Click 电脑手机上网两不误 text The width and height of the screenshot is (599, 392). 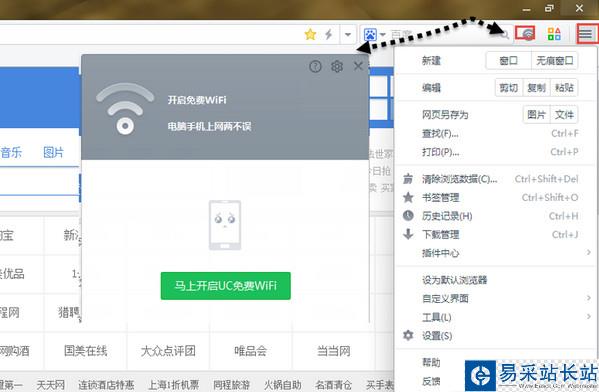click(209, 126)
